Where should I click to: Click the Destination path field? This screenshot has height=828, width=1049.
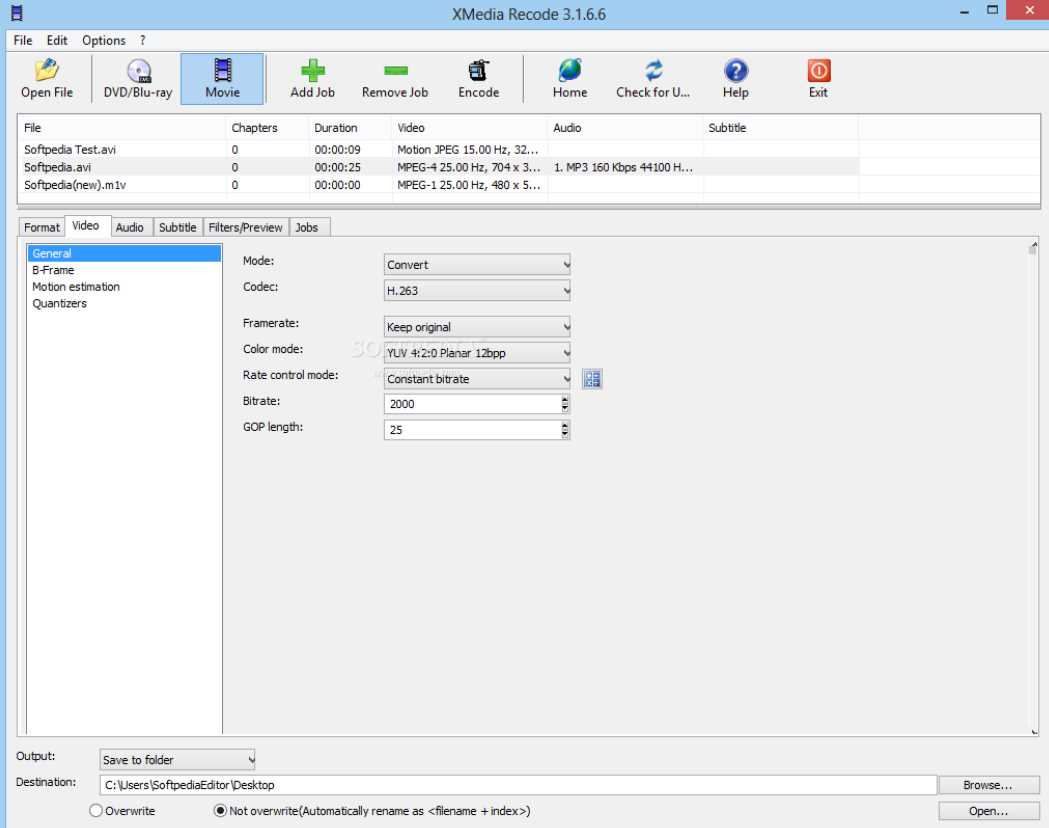[x=518, y=785]
